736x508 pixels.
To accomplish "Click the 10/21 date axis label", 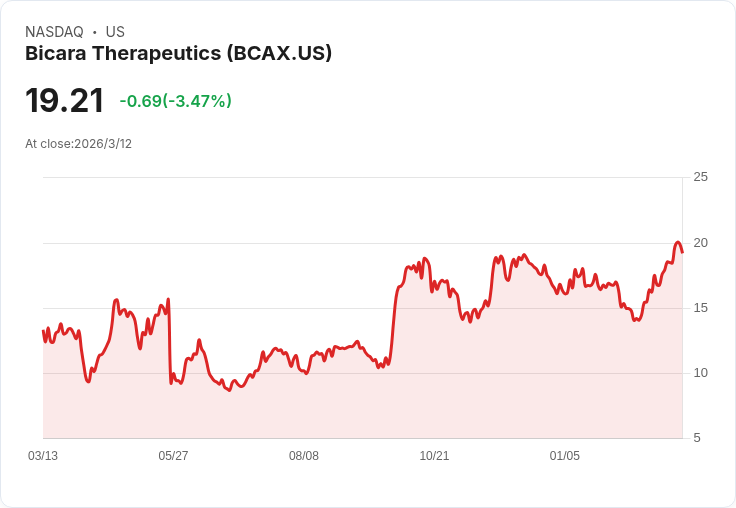I will 434,455.
